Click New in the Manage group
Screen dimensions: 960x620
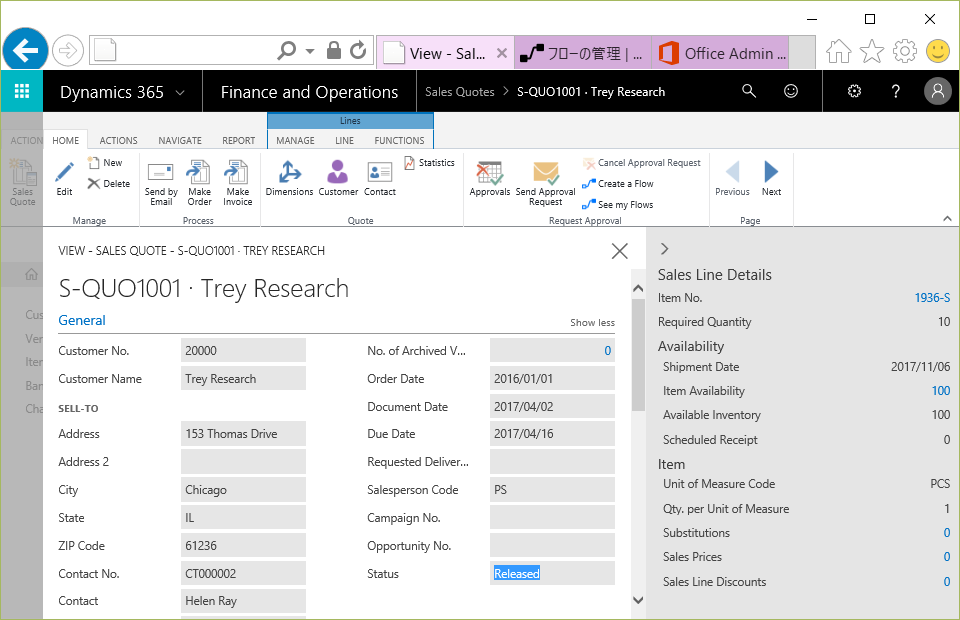(x=105, y=163)
